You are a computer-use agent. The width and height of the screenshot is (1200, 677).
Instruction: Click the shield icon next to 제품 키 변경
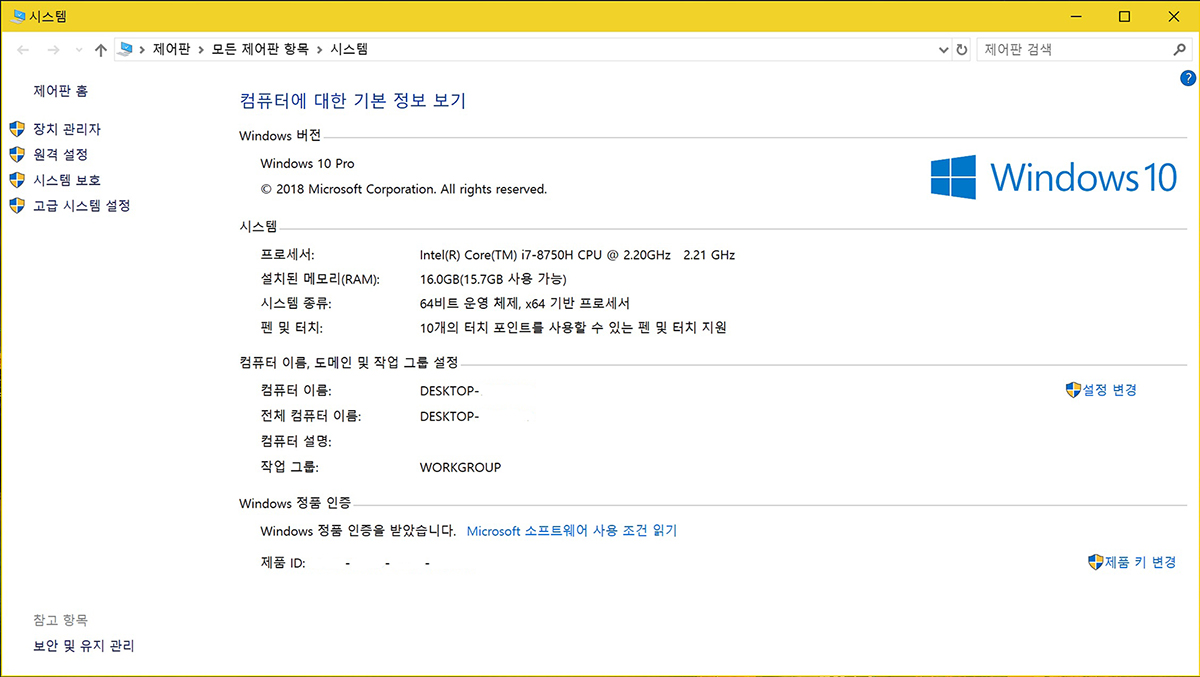click(x=1095, y=563)
